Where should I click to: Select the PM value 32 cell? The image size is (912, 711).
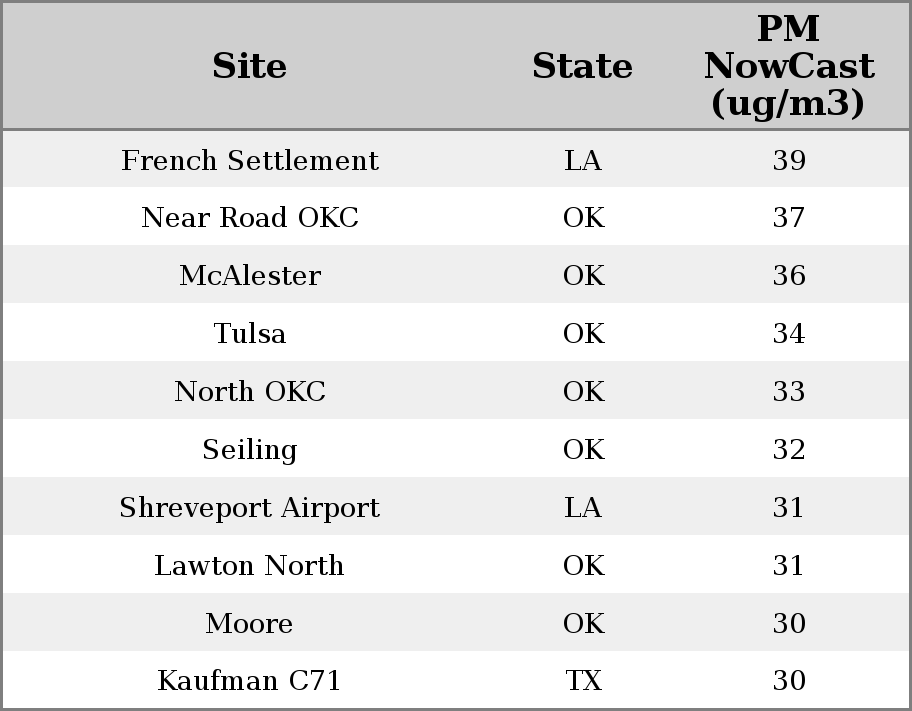click(788, 449)
